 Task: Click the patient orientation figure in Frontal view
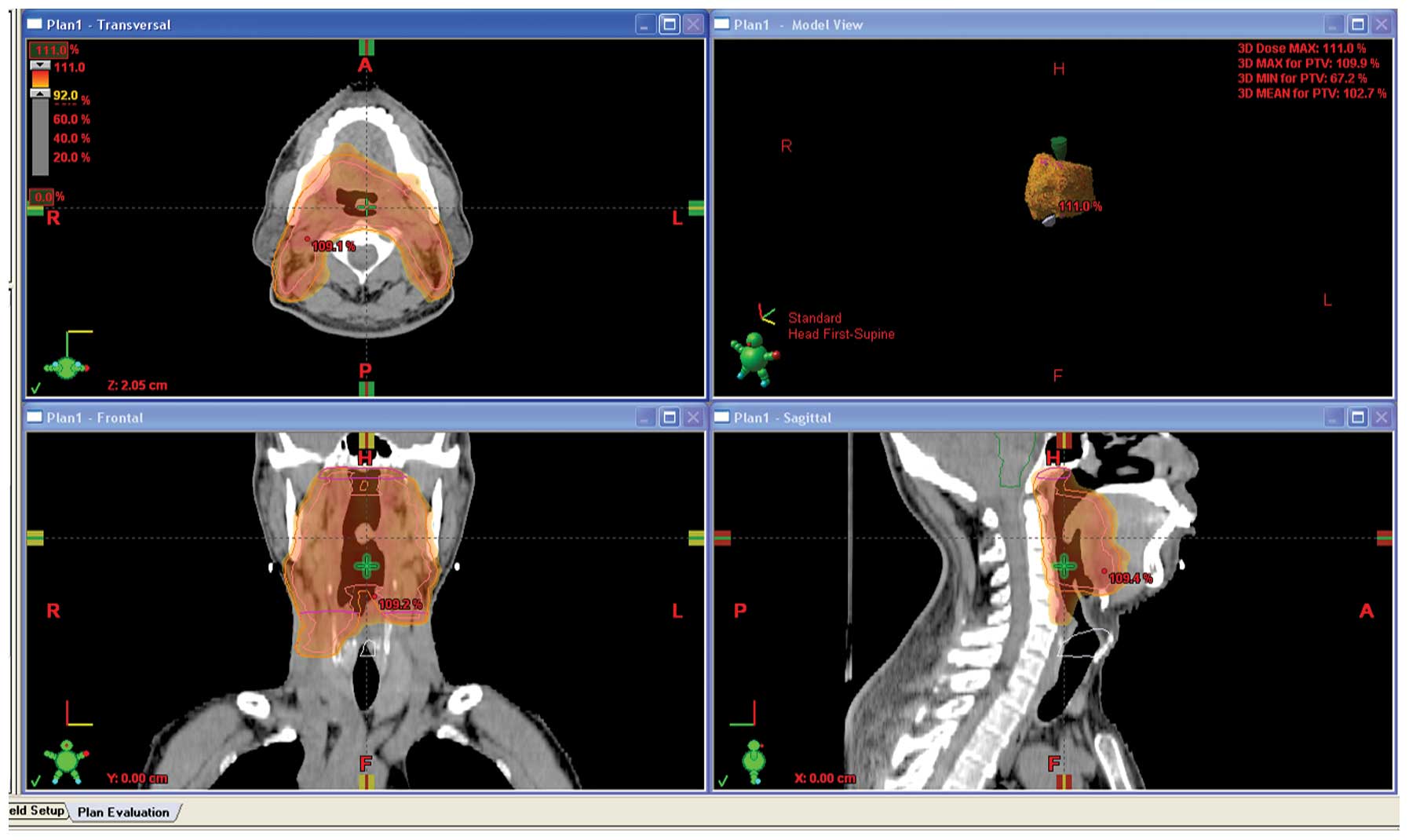pos(66,760)
